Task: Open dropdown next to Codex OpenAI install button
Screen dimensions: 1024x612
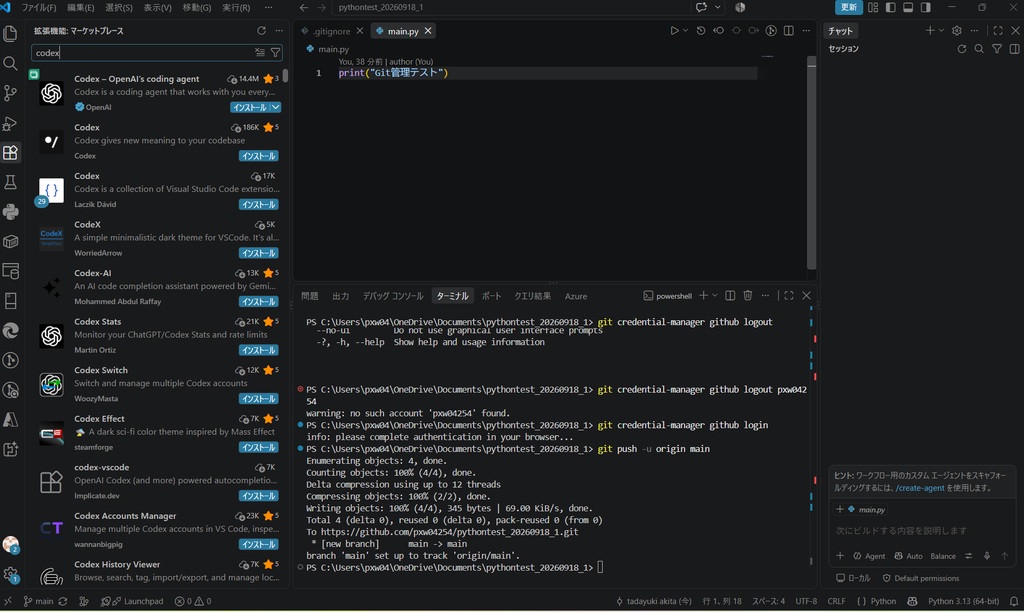Action: click(x=276, y=107)
